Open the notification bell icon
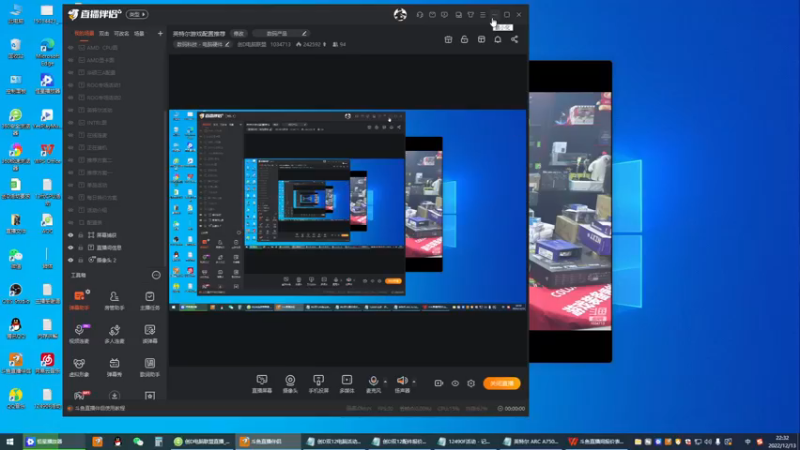This screenshot has height=450, width=800. pyautogui.click(x=497, y=39)
